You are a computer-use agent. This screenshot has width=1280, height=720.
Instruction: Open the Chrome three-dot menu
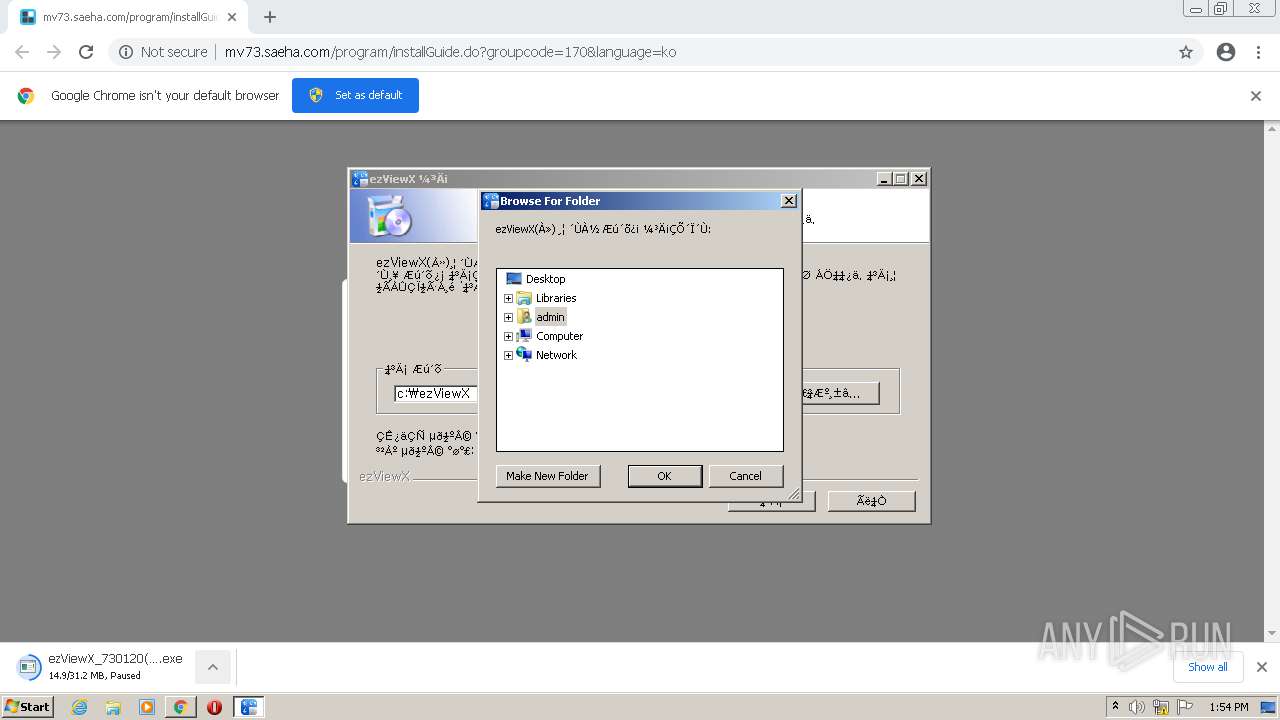(x=1258, y=52)
